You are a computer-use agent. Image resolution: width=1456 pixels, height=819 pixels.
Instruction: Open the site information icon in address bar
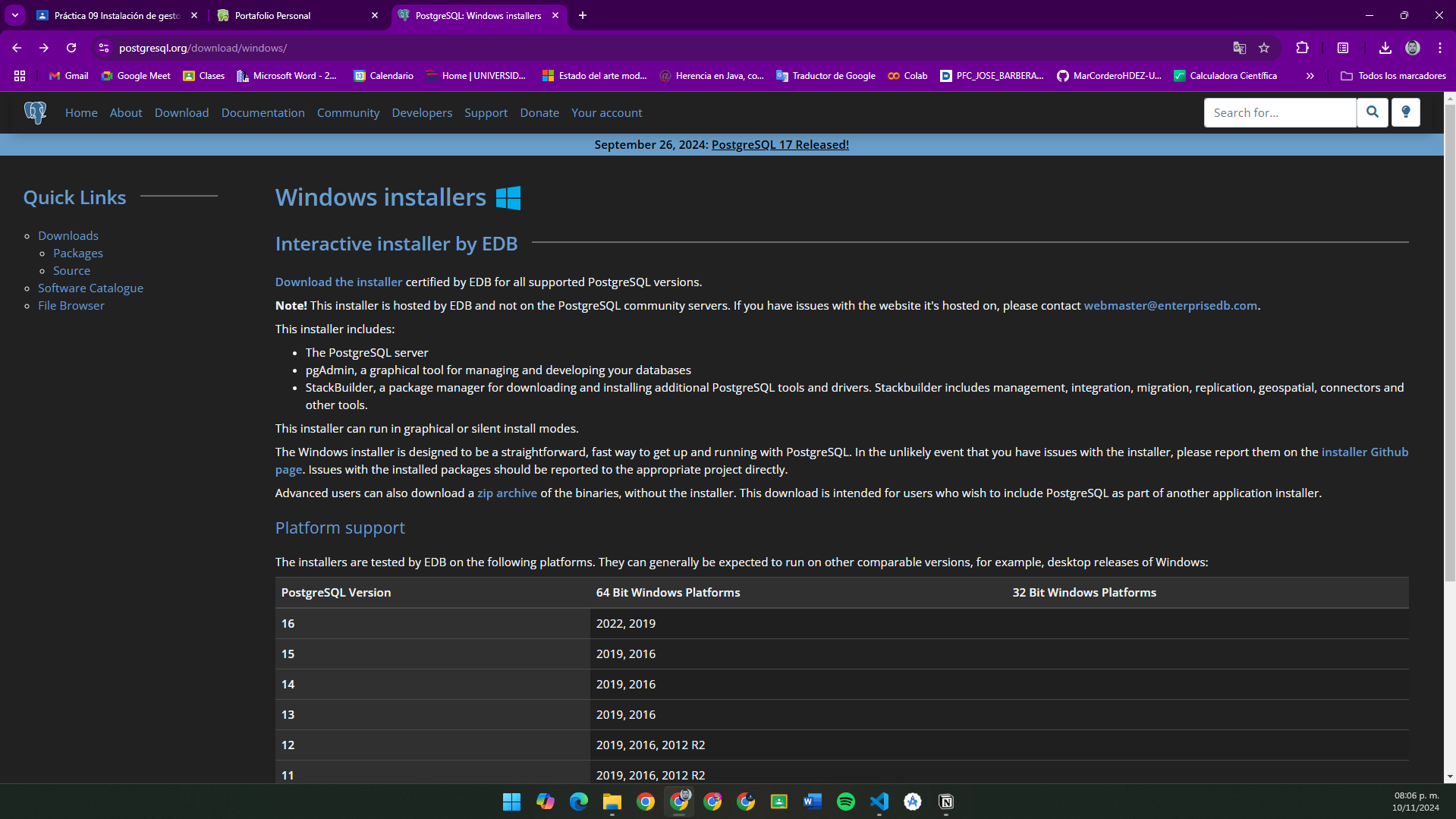click(x=104, y=48)
